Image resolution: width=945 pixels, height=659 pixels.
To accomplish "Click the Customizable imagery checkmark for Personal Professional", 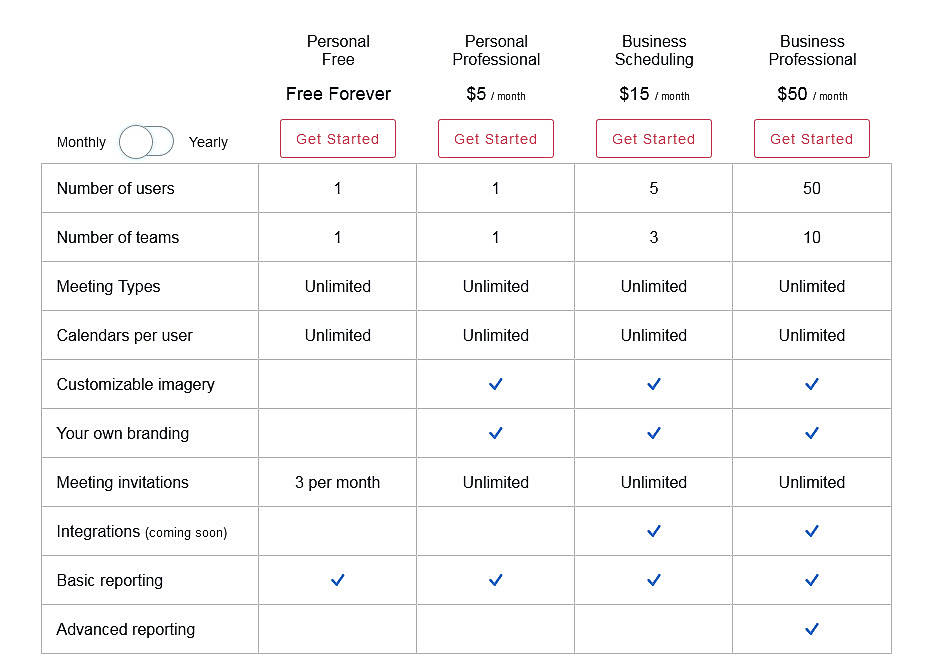I will click(x=495, y=384).
